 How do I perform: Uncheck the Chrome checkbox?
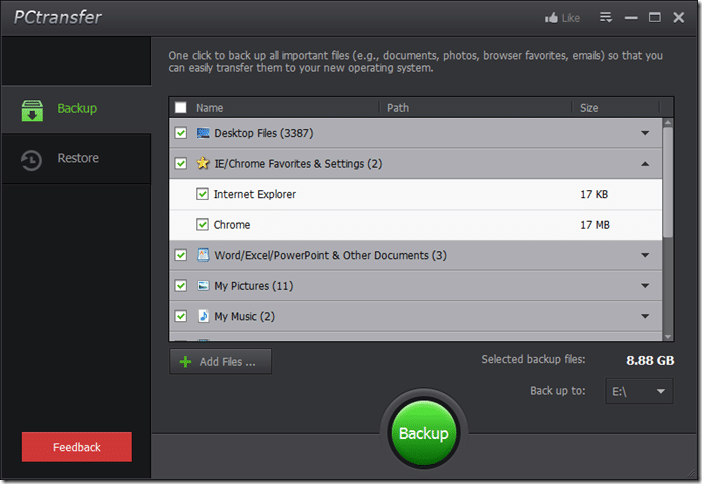coord(202,225)
